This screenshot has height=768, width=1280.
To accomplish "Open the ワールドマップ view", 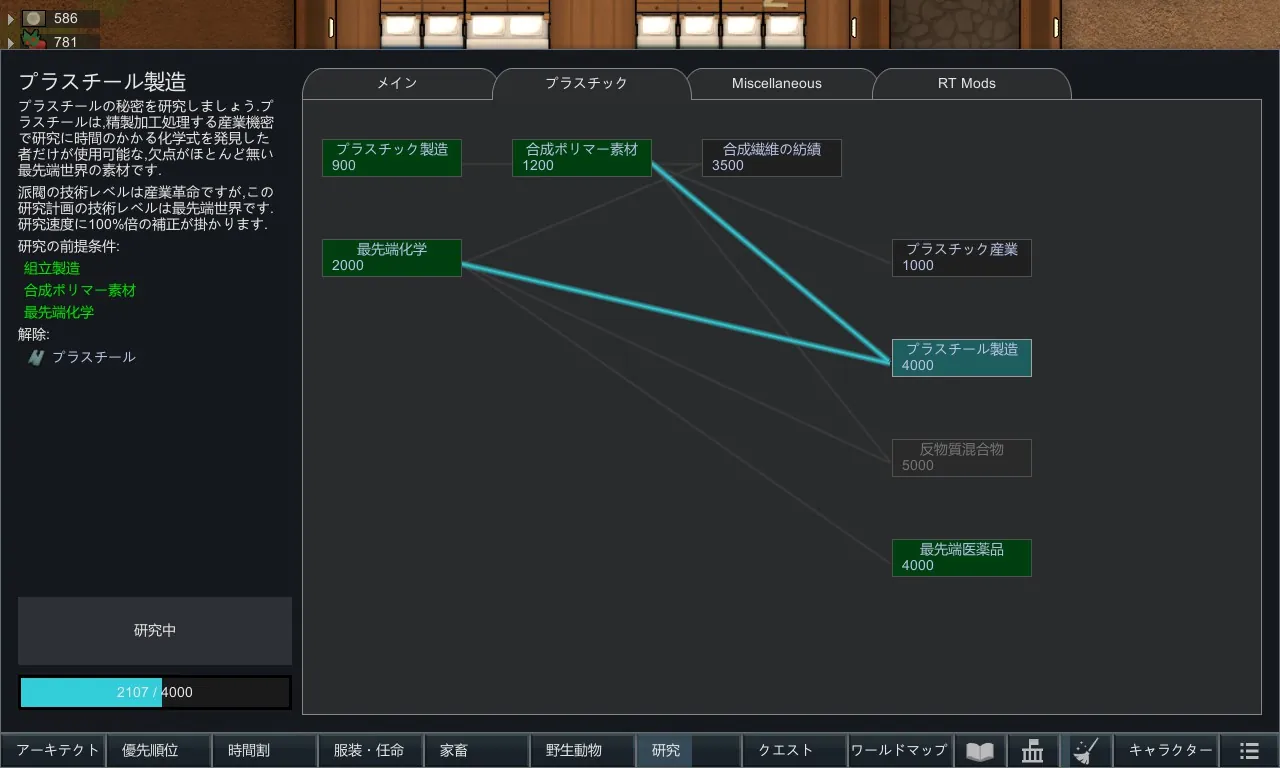I will [898, 750].
